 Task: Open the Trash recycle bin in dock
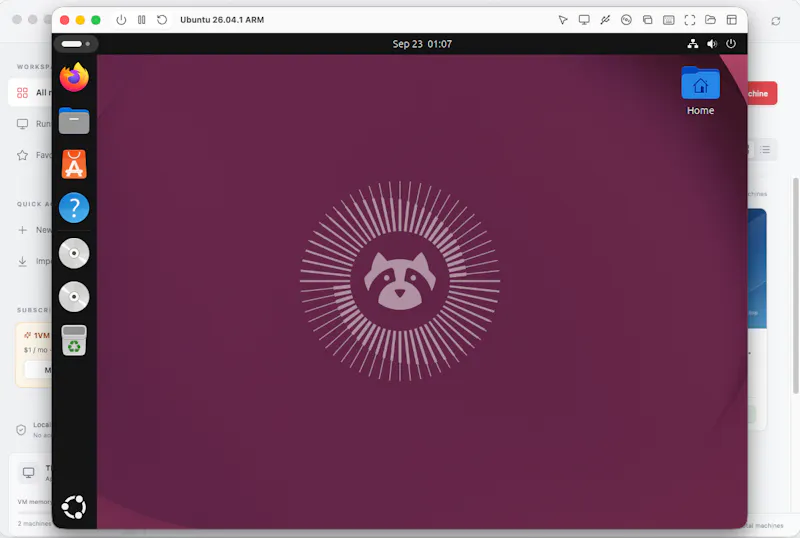point(74,340)
